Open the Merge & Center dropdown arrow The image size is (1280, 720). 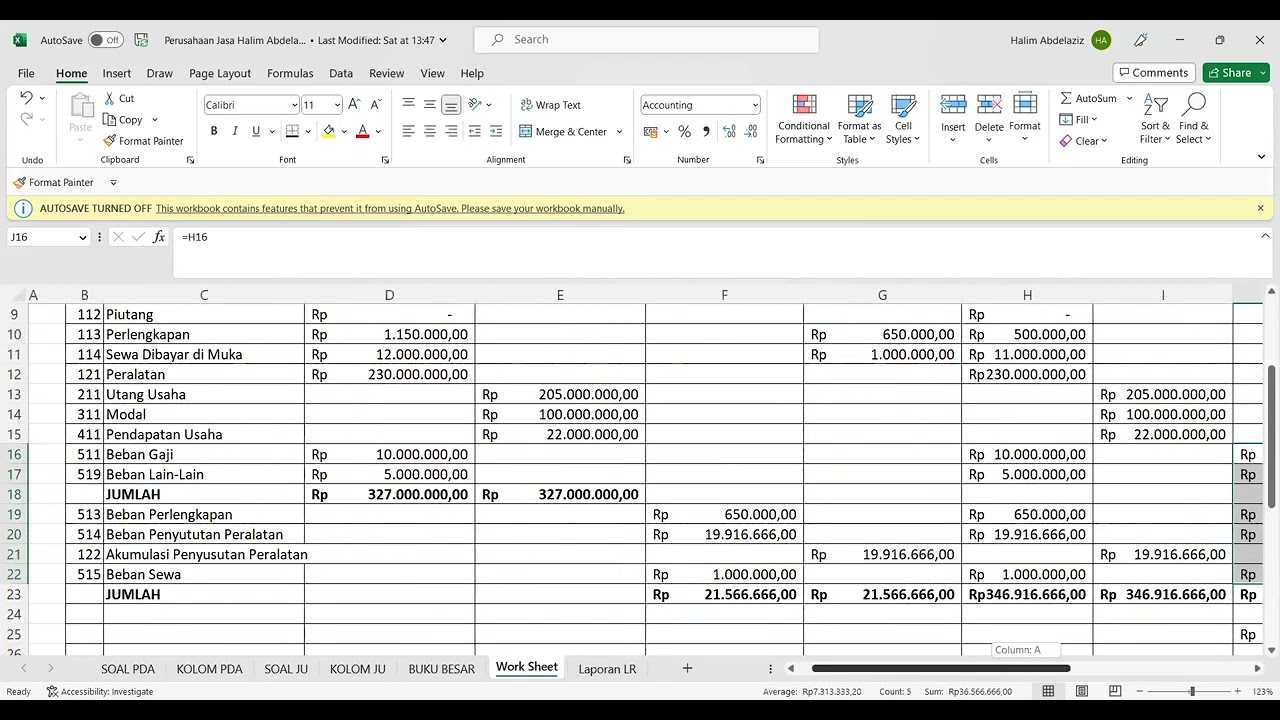point(619,132)
